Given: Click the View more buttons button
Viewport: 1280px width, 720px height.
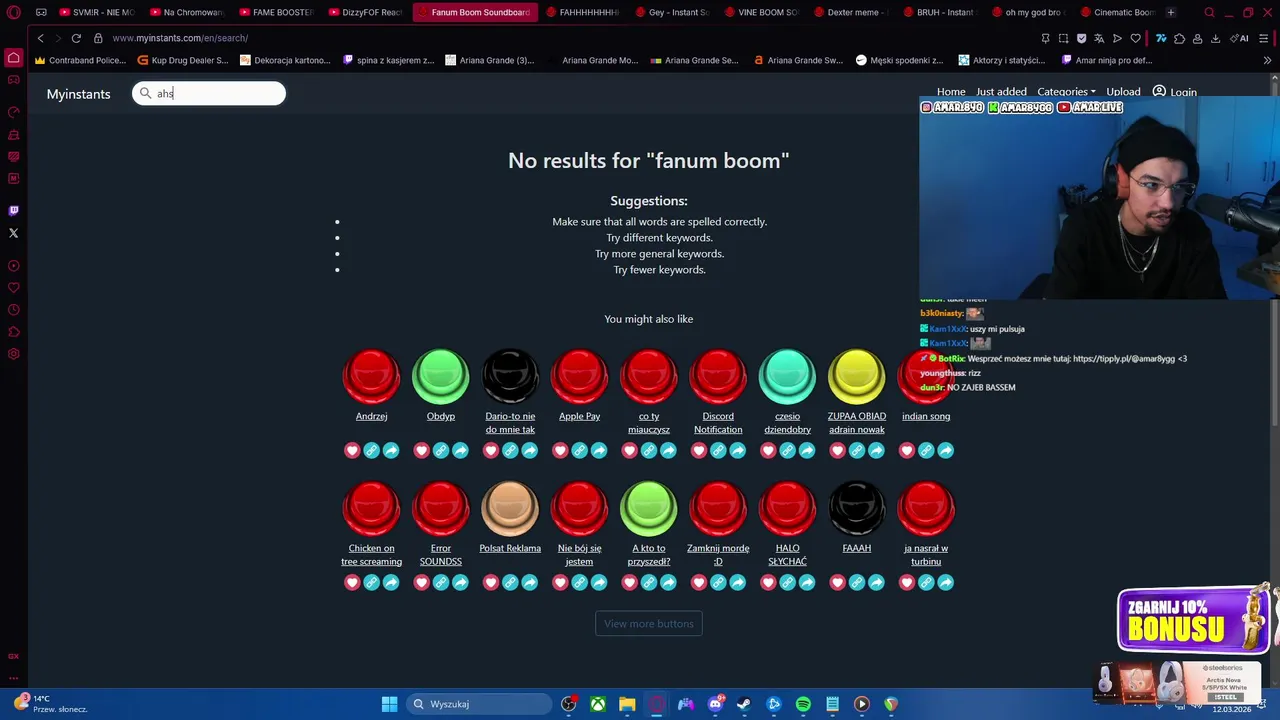Looking at the screenshot, I should (x=649, y=624).
